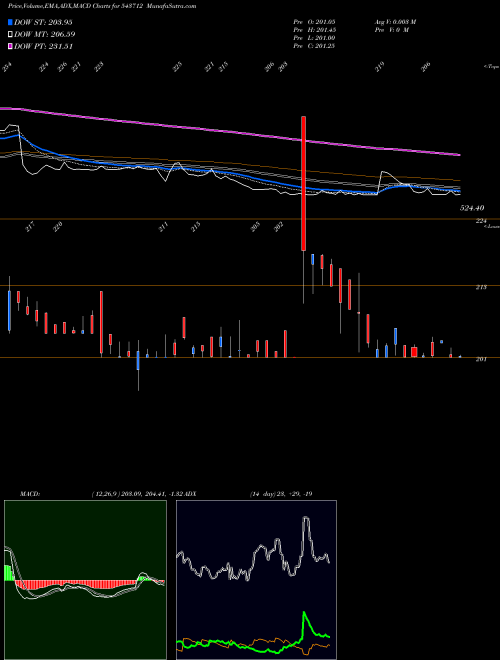The height and width of the screenshot is (660, 500).
Task: Click the tall red candlestick spike
Action: point(303,183)
